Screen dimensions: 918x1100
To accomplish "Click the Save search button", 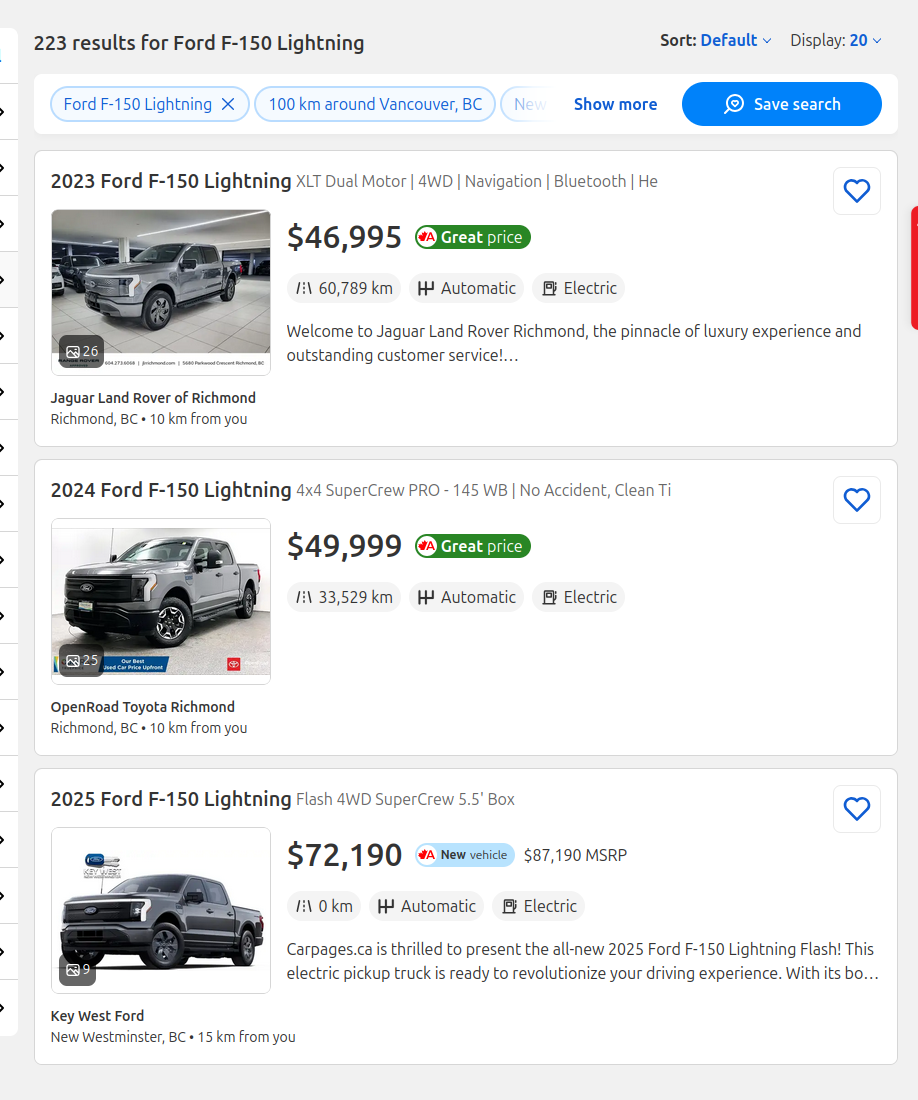I will click(x=781, y=104).
